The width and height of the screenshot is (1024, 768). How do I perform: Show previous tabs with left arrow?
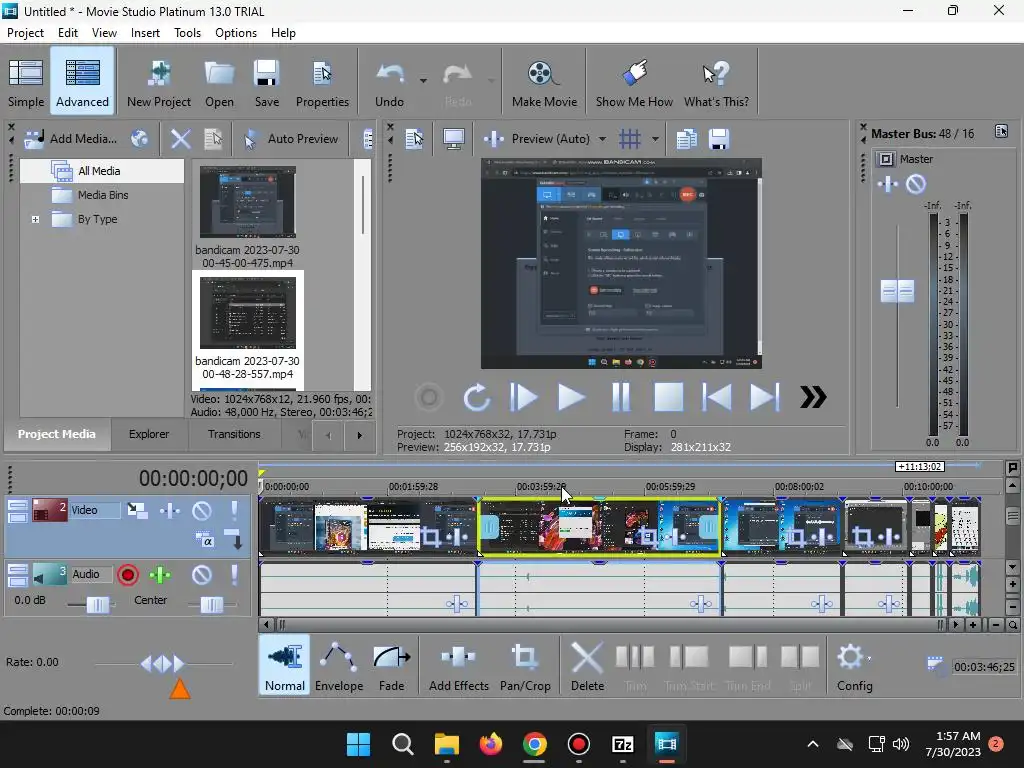coord(328,436)
